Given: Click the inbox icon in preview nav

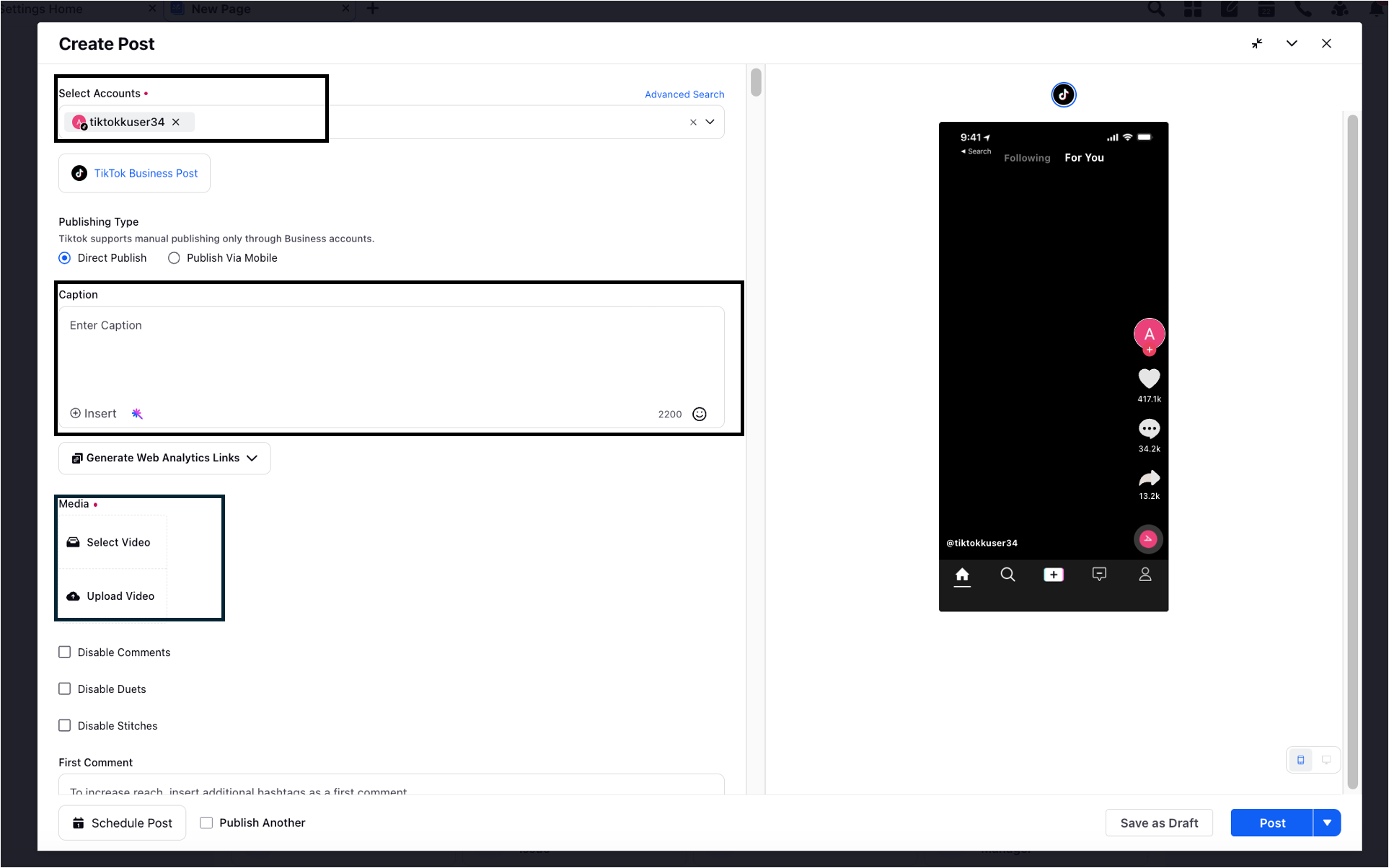Looking at the screenshot, I should [x=1099, y=575].
